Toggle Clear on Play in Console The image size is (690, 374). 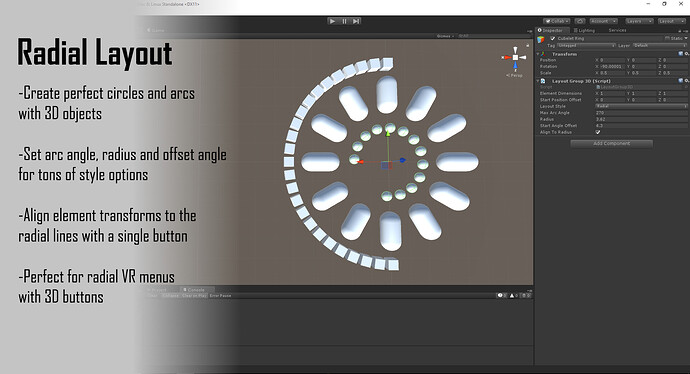pyautogui.click(x=195, y=296)
